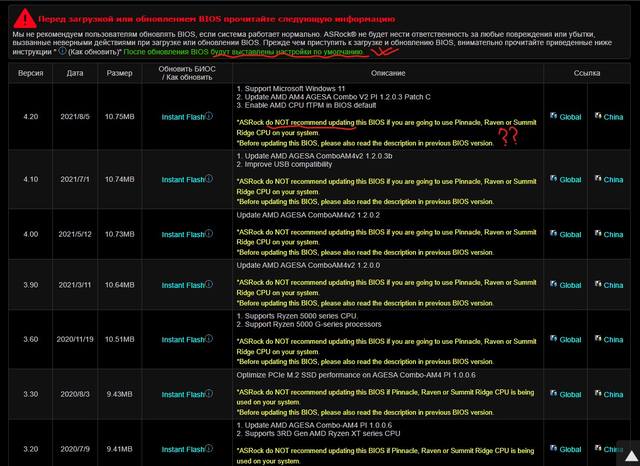Image resolution: width=640 pixels, height=466 pixels.
Task: Click the size cell '10.75MB'
Action: tap(120, 117)
